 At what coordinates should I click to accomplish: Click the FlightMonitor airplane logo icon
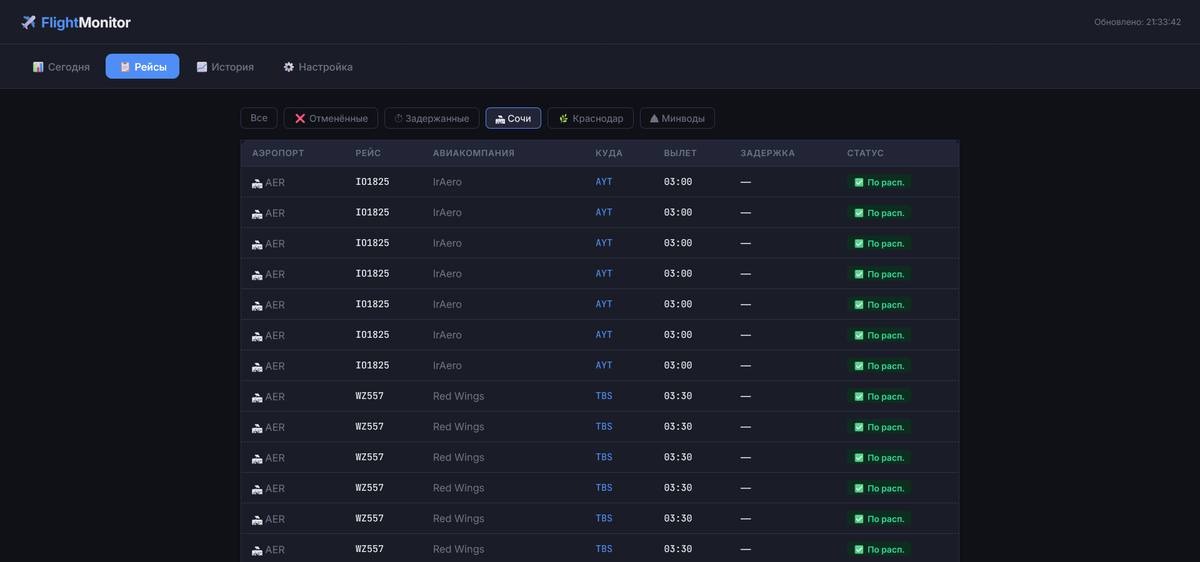(29, 22)
